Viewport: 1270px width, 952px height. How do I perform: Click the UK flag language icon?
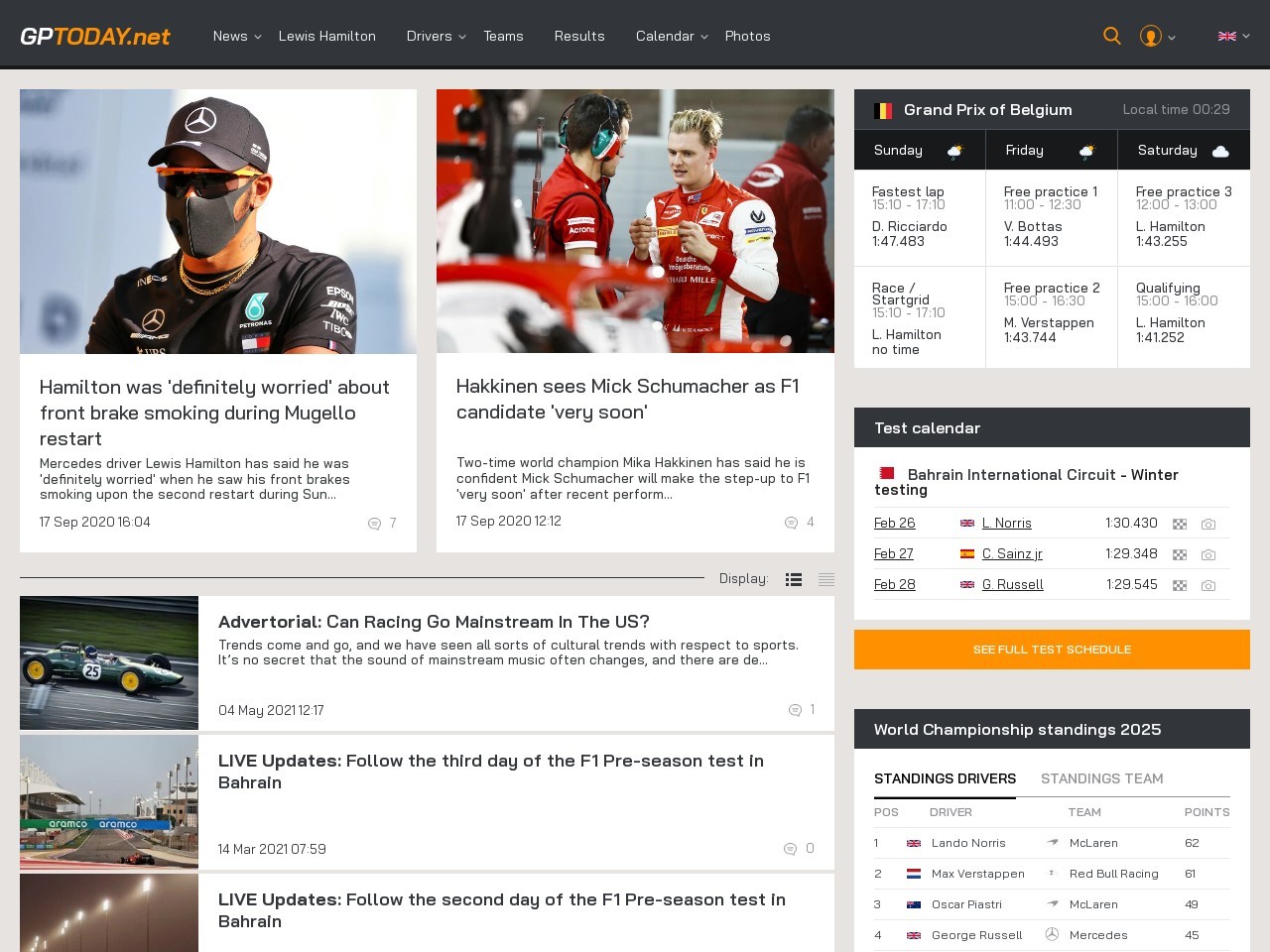(1226, 36)
